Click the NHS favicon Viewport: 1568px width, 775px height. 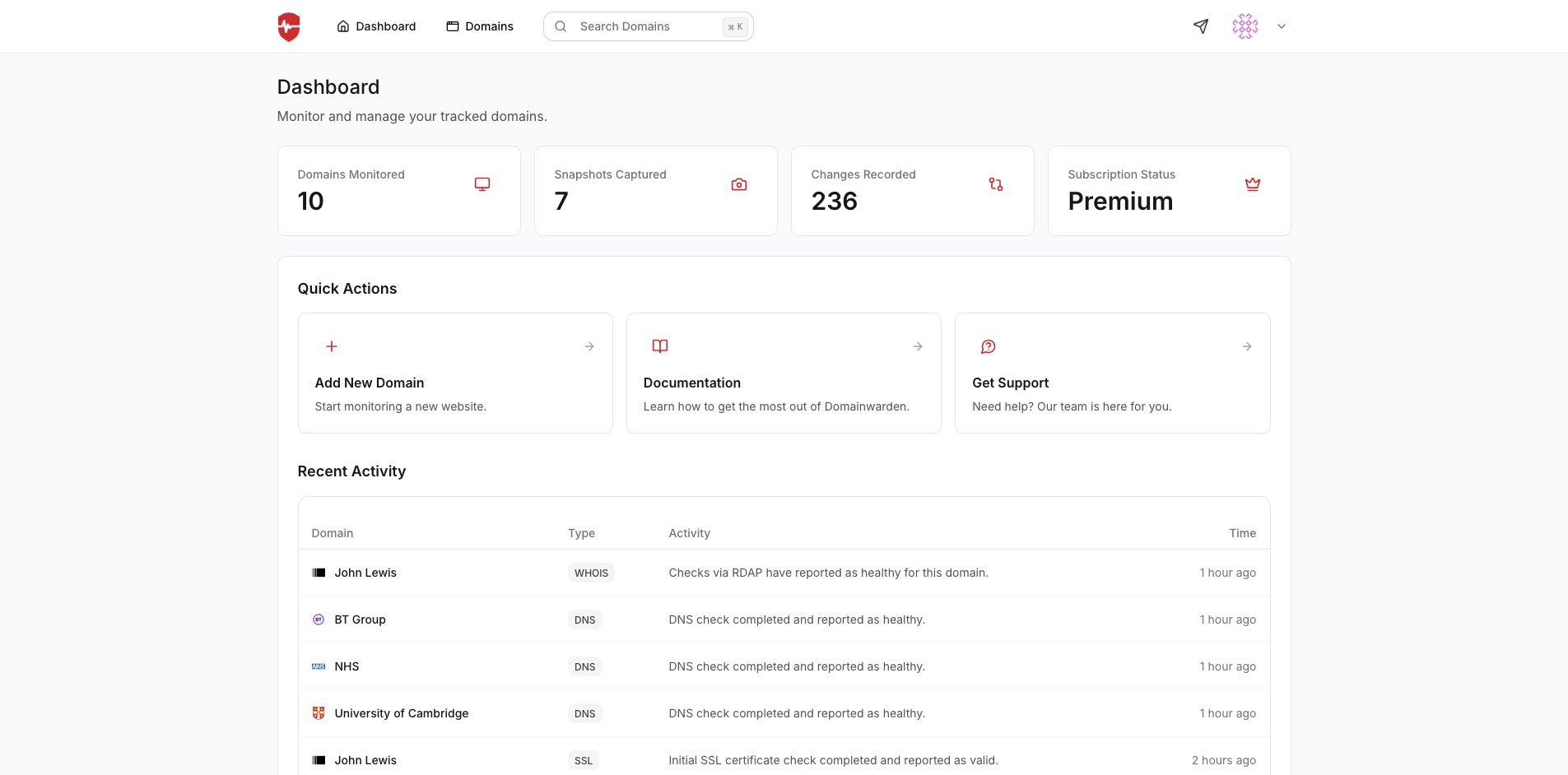319,666
